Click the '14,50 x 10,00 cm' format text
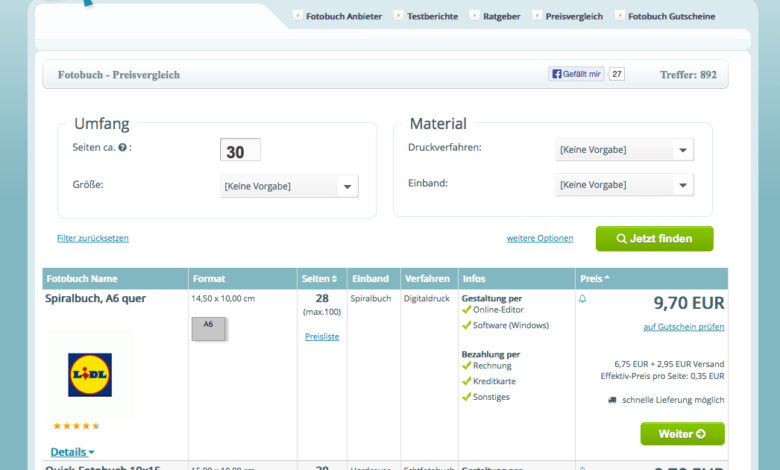This screenshot has width=780, height=470. click(223, 298)
